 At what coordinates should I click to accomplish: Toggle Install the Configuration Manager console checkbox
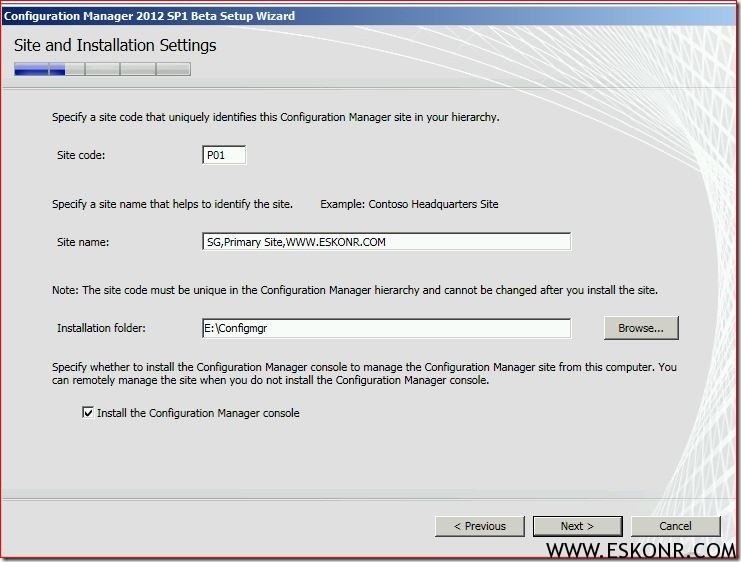88,413
